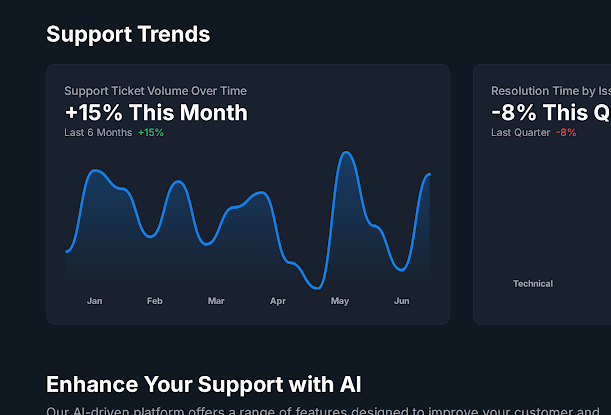Click the highest peak of the ticket volume line

click(x=346, y=153)
